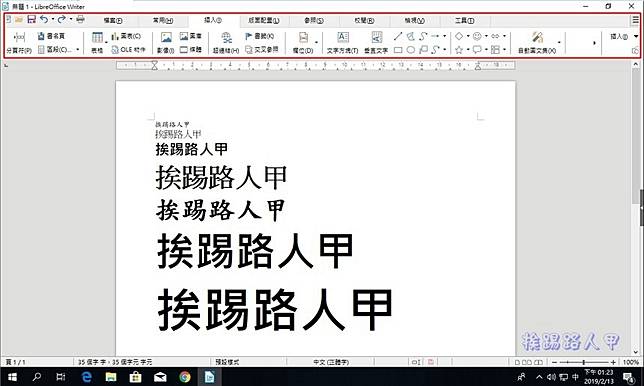Click the Section (區段) button
Viewport: 644px width, 386px height.
(55, 50)
